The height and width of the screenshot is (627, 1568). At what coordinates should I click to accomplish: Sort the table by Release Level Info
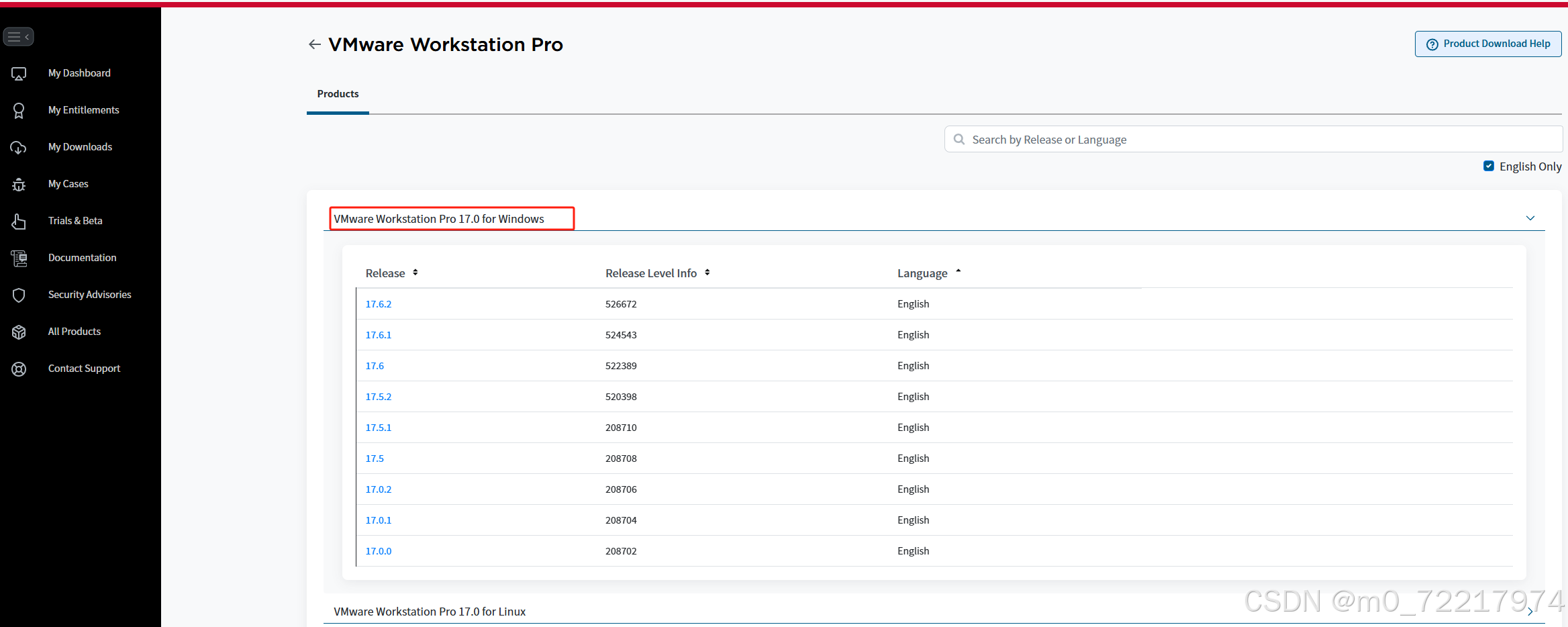pos(707,273)
